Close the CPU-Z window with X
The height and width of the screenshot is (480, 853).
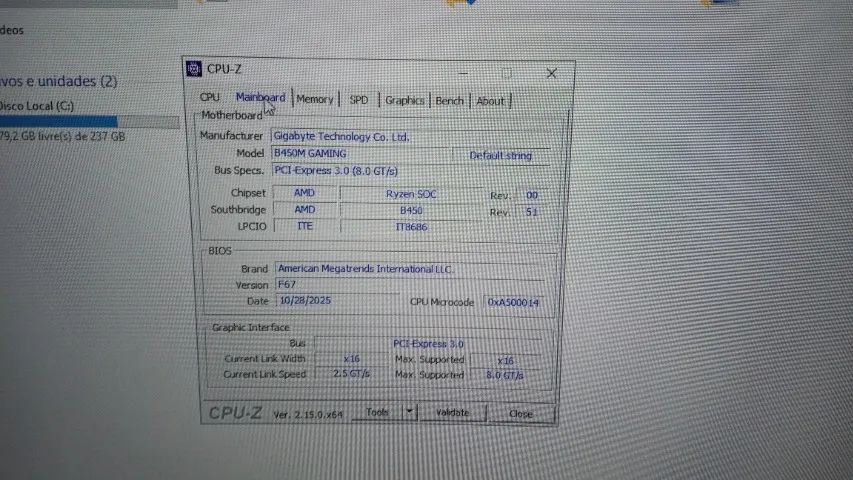pos(551,73)
